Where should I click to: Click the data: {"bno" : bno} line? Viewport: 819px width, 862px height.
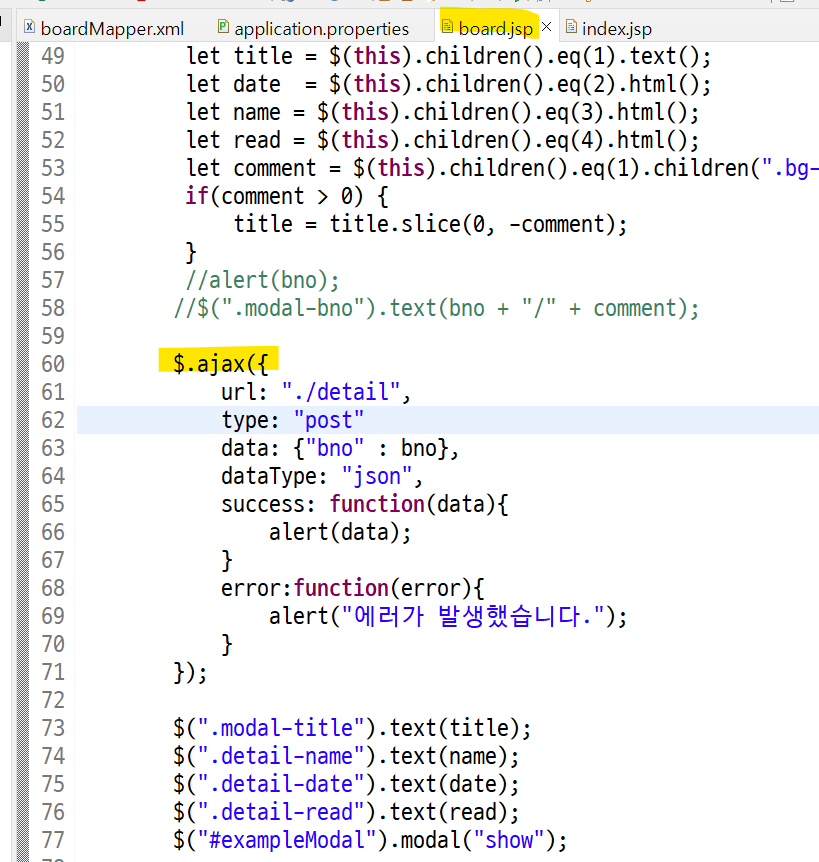340,449
